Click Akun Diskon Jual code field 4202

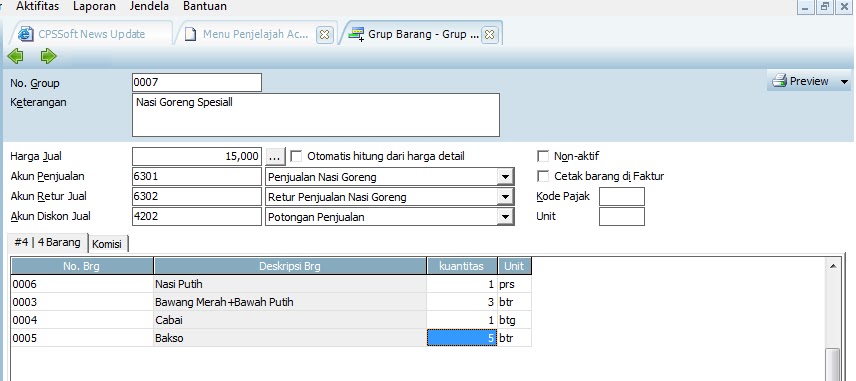click(x=197, y=217)
